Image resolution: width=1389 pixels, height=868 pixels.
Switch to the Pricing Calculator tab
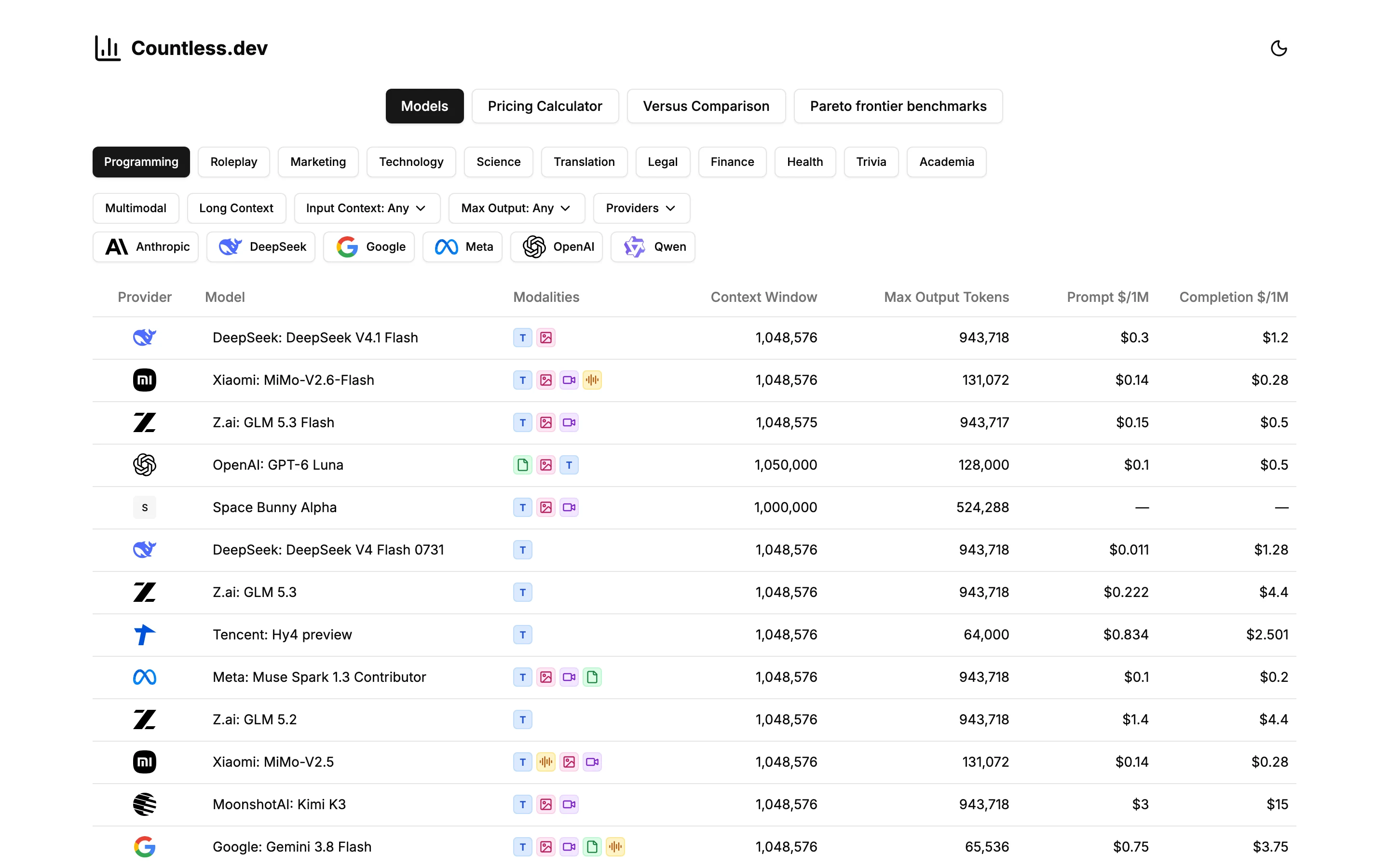545,106
